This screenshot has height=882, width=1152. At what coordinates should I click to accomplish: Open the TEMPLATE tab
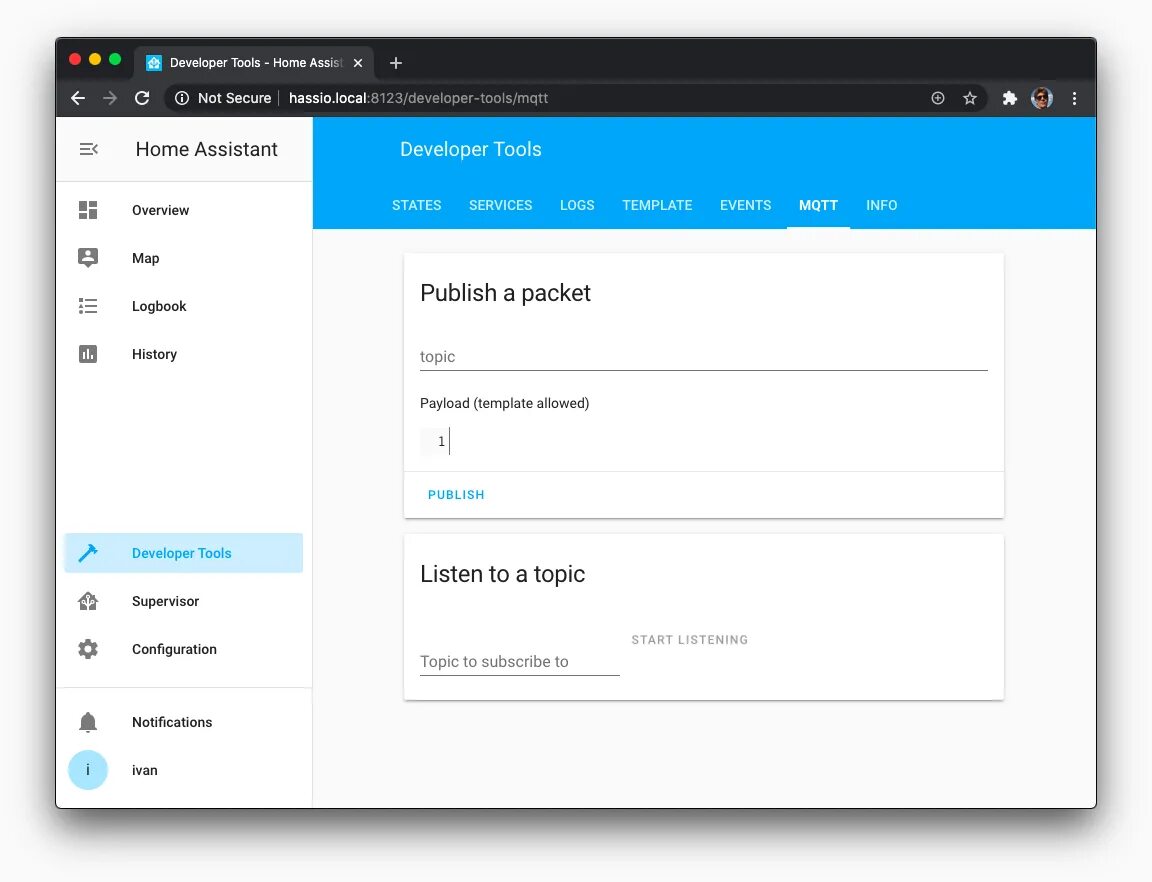[x=657, y=205]
